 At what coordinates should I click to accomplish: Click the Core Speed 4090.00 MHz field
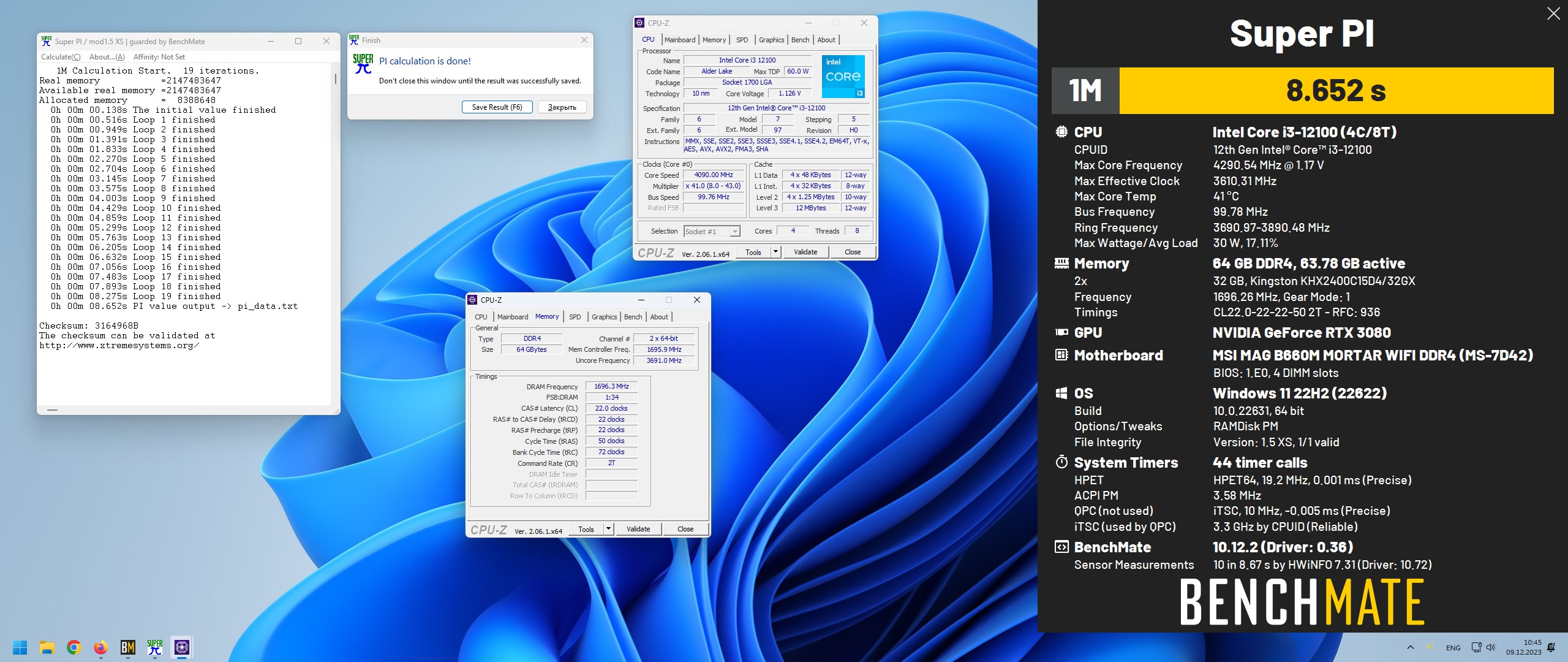[x=714, y=175]
